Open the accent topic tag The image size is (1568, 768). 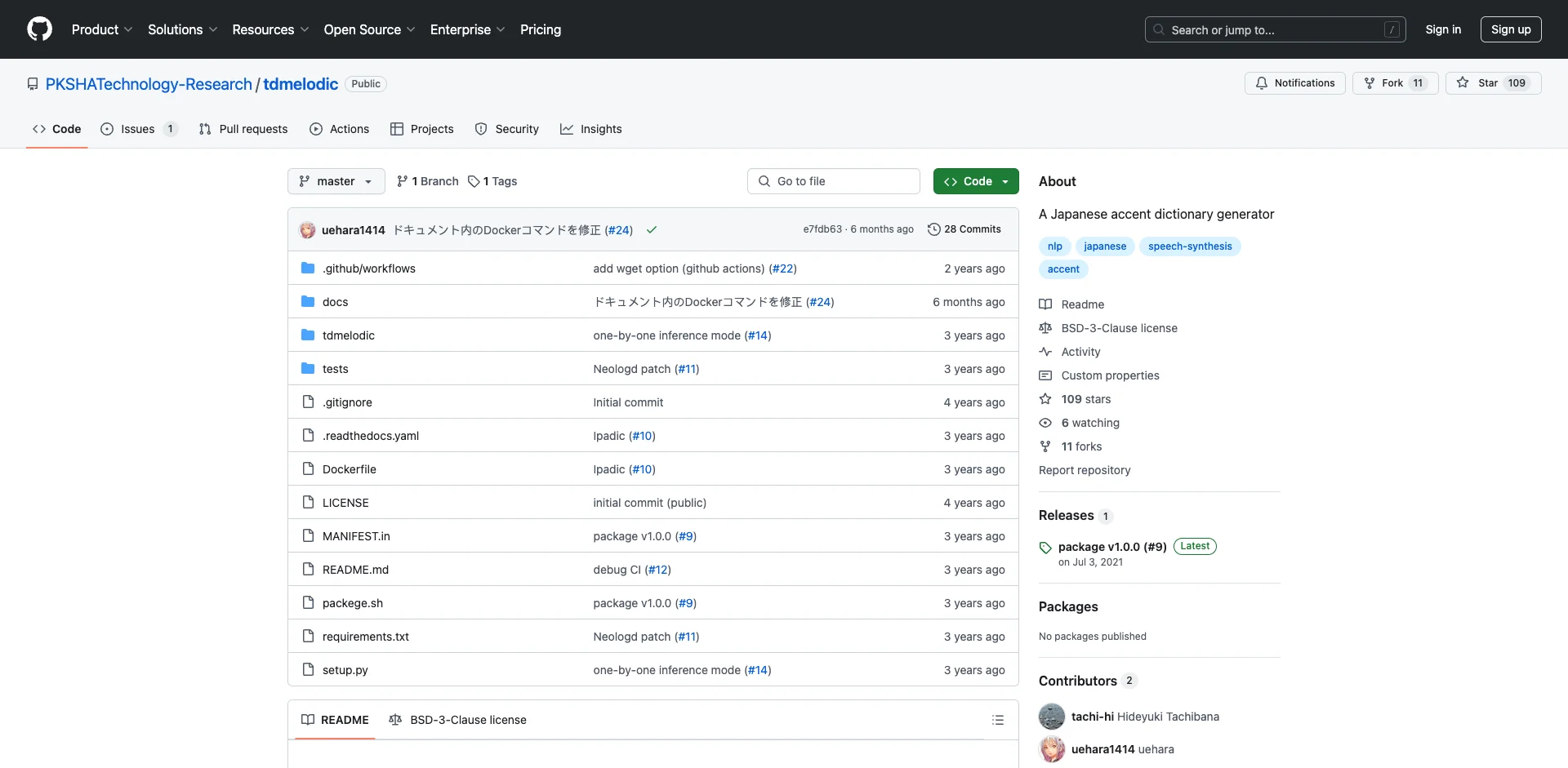(x=1063, y=269)
